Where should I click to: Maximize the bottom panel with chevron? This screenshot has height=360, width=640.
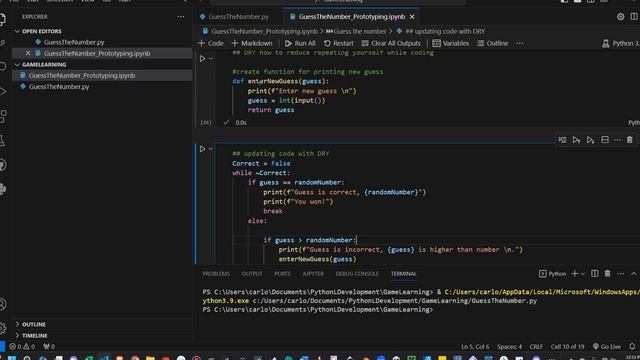click(x=633, y=274)
